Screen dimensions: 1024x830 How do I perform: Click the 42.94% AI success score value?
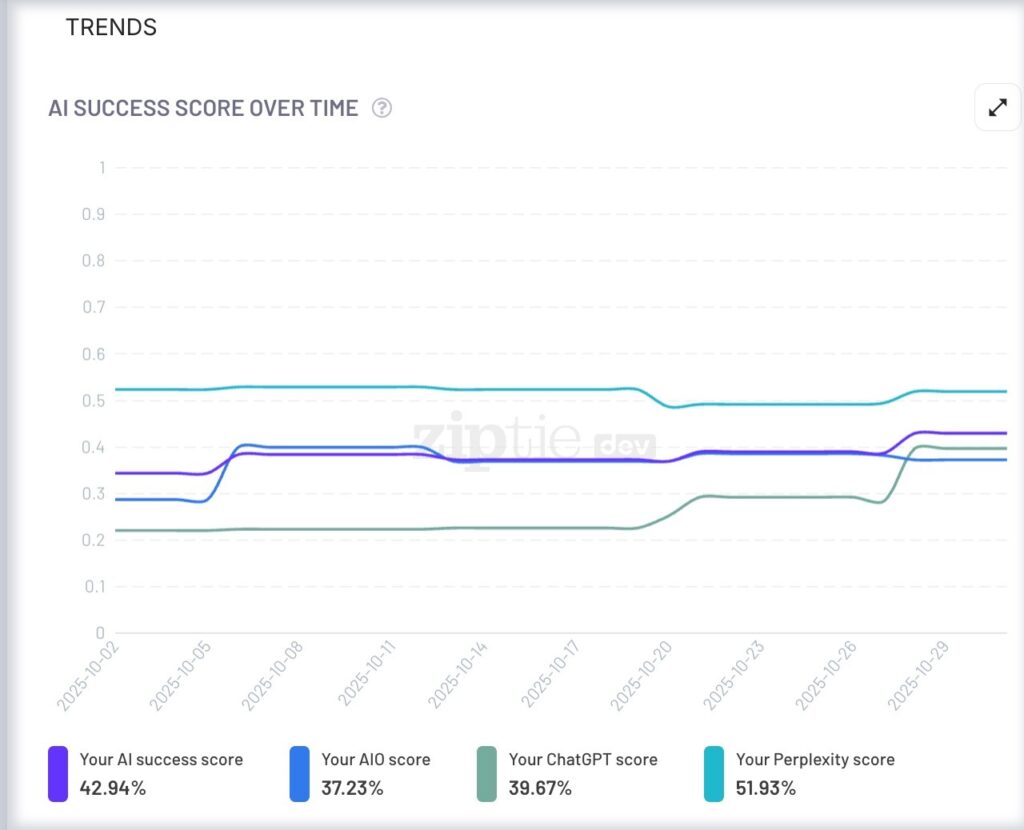113,788
